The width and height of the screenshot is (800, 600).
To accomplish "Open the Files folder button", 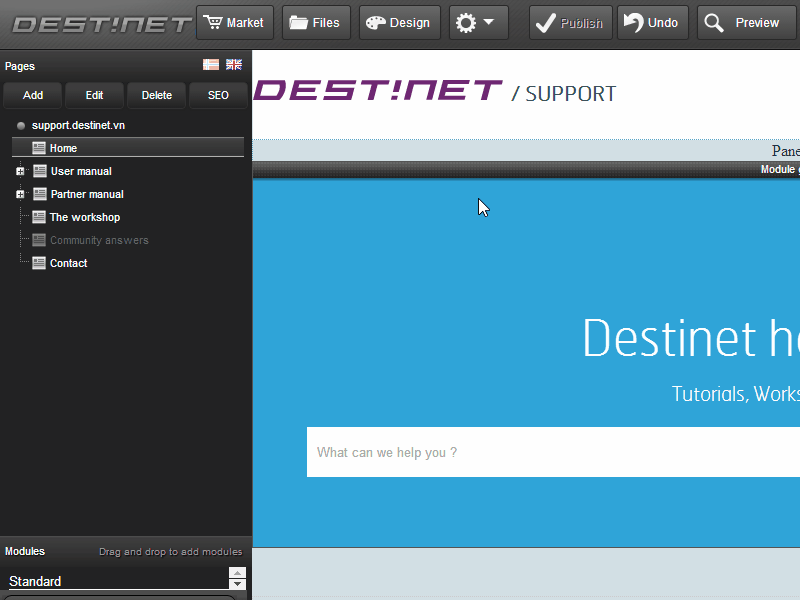I will pyautogui.click(x=315, y=23).
